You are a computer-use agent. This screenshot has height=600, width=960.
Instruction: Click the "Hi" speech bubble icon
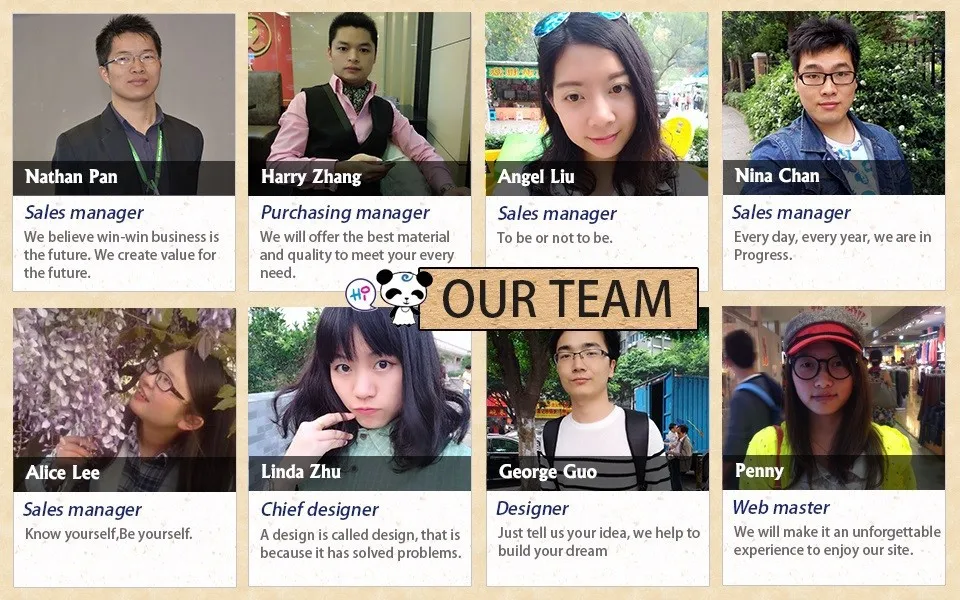[x=361, y=294]
